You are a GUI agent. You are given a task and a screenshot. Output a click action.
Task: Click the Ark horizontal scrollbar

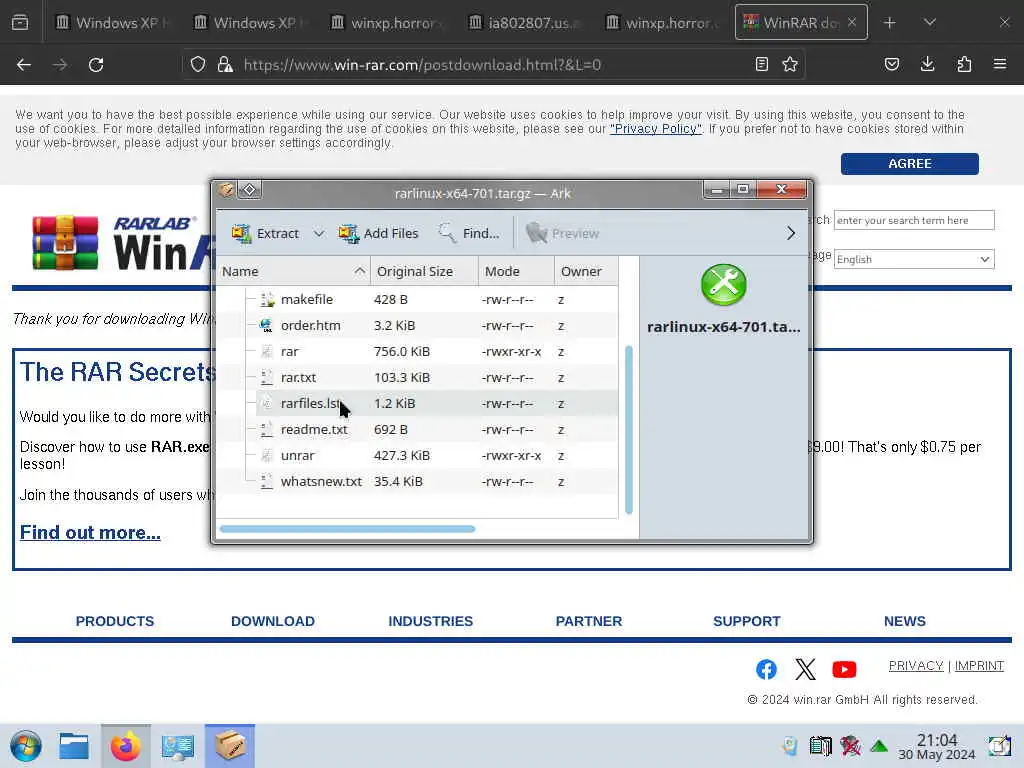tap(347, 529)
